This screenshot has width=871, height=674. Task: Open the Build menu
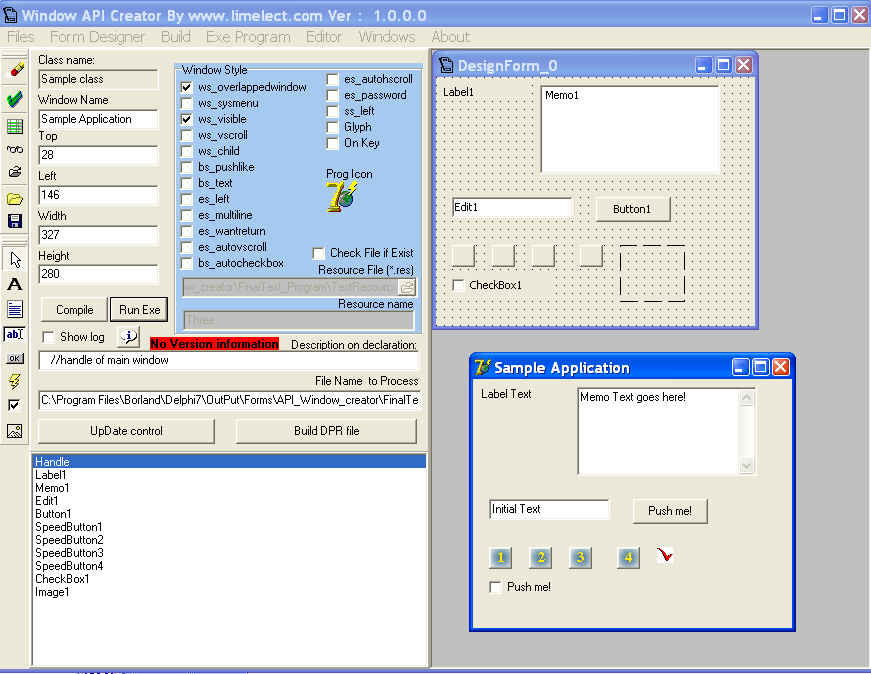(x=175, y=37)
